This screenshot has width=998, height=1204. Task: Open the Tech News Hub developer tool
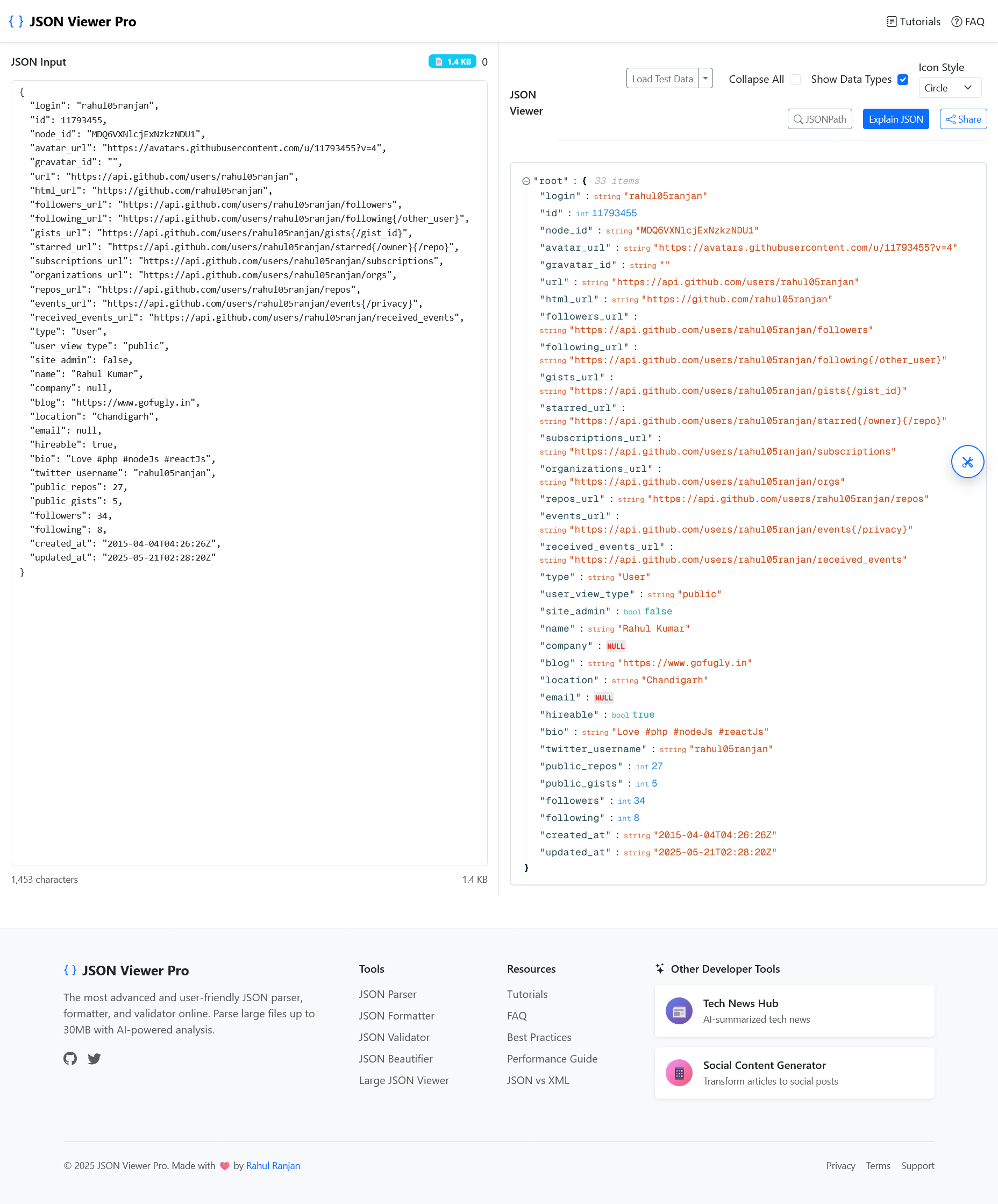pyautogui.click(x=794, y=1010)
